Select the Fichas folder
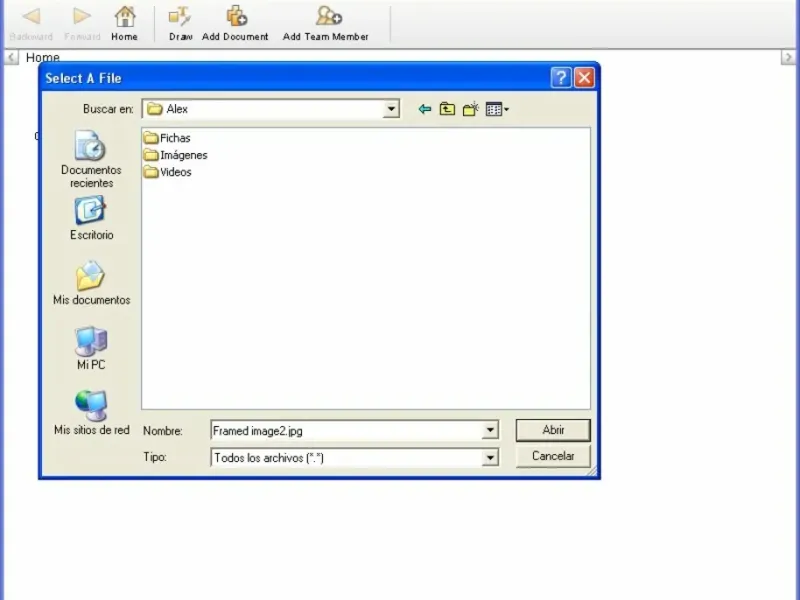This screenshot has width=800, height=600. click(x=167, y=138)
